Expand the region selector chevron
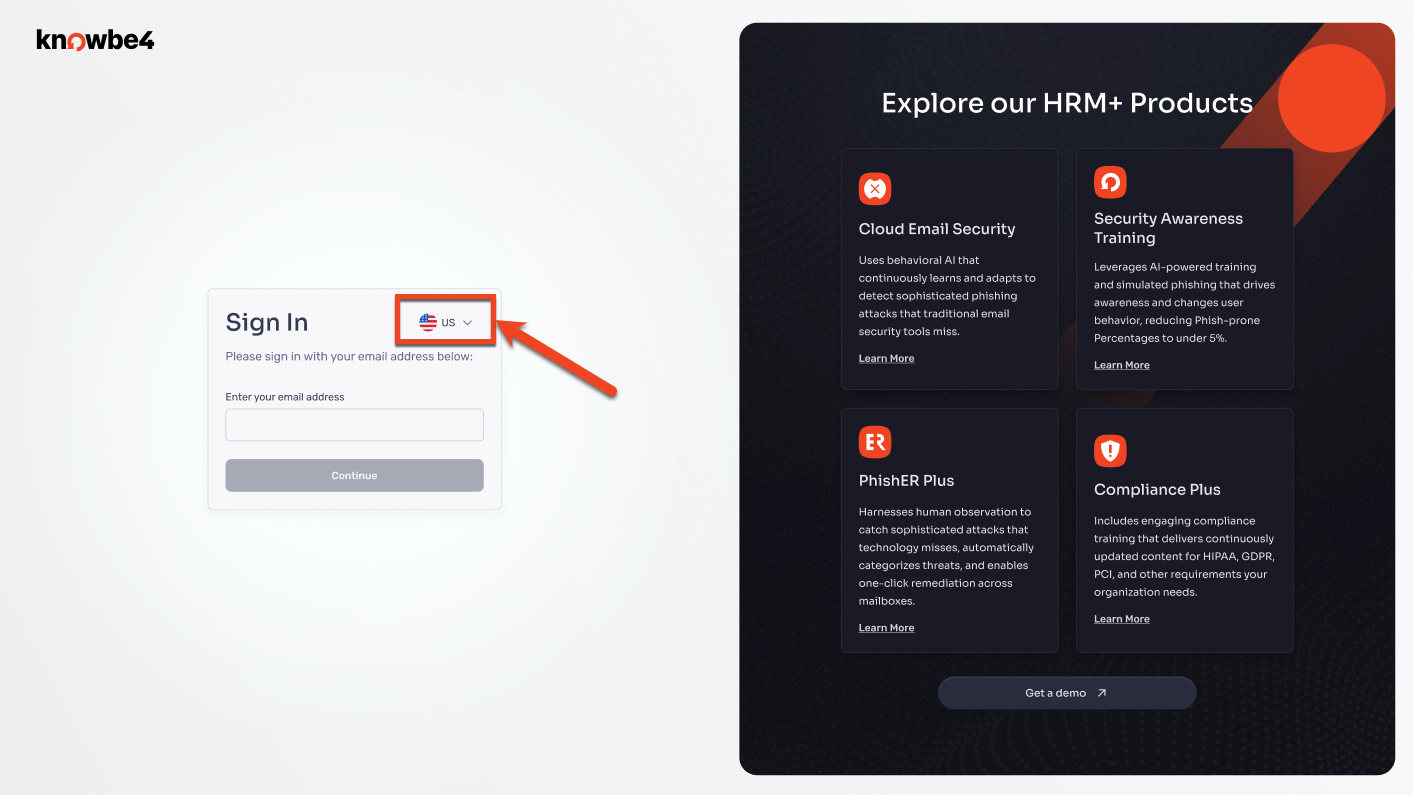This screenshot has height=795, width=1413. point(465,322)
